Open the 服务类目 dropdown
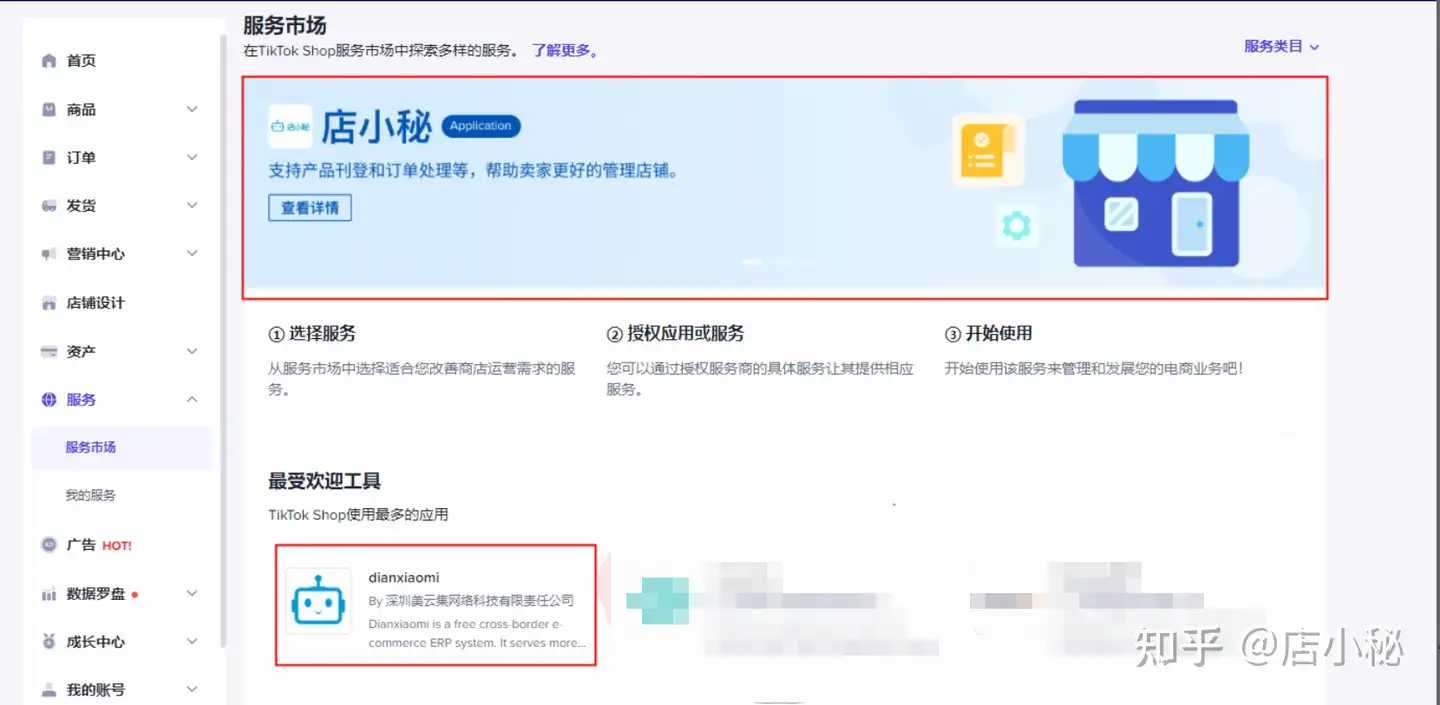The width and height of the screenshot is (1440, 705). tap(1281, 46)
